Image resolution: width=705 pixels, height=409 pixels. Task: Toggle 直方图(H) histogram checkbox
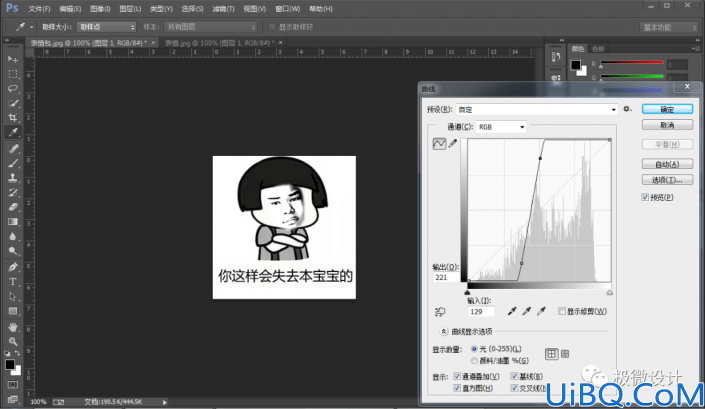(457, 388)
